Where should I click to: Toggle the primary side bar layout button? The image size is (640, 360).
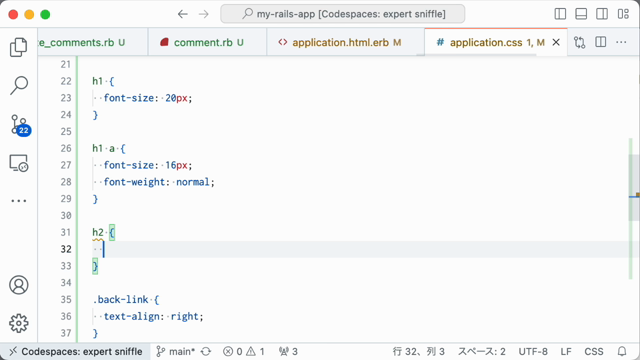(x=560, y=14)
